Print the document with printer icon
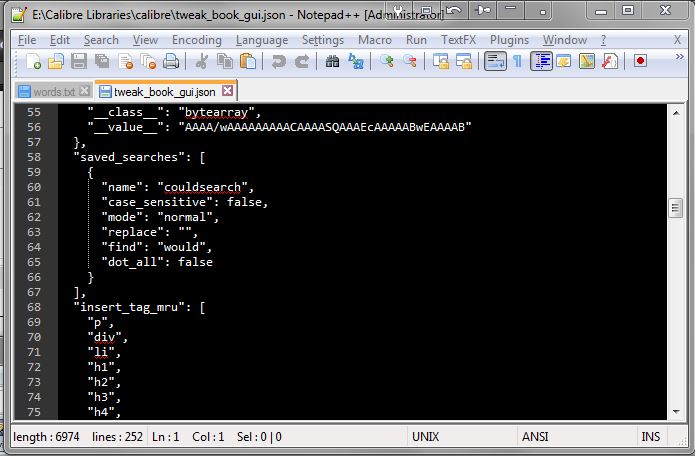Screen dimensions: 695x456 coord(171,61)
